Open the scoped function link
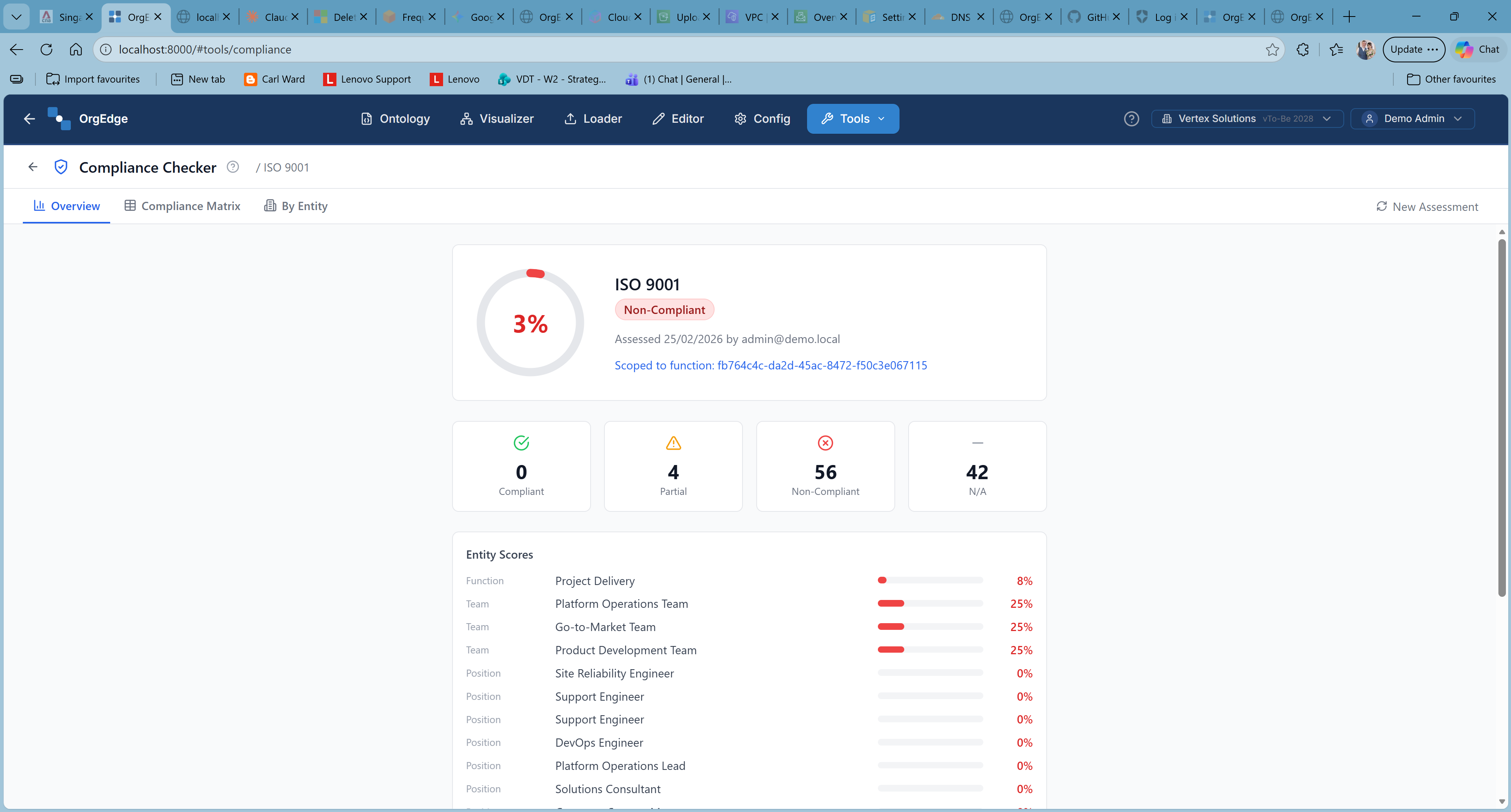This screenshot has height=812, width=1511. click(x=771, y=365)
